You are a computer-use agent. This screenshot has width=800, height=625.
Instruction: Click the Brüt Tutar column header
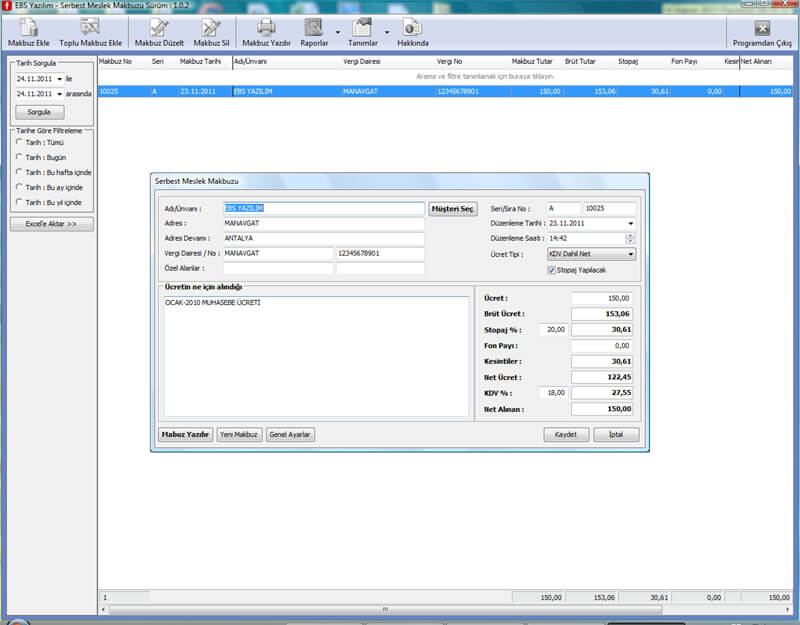tap(581, 62)
